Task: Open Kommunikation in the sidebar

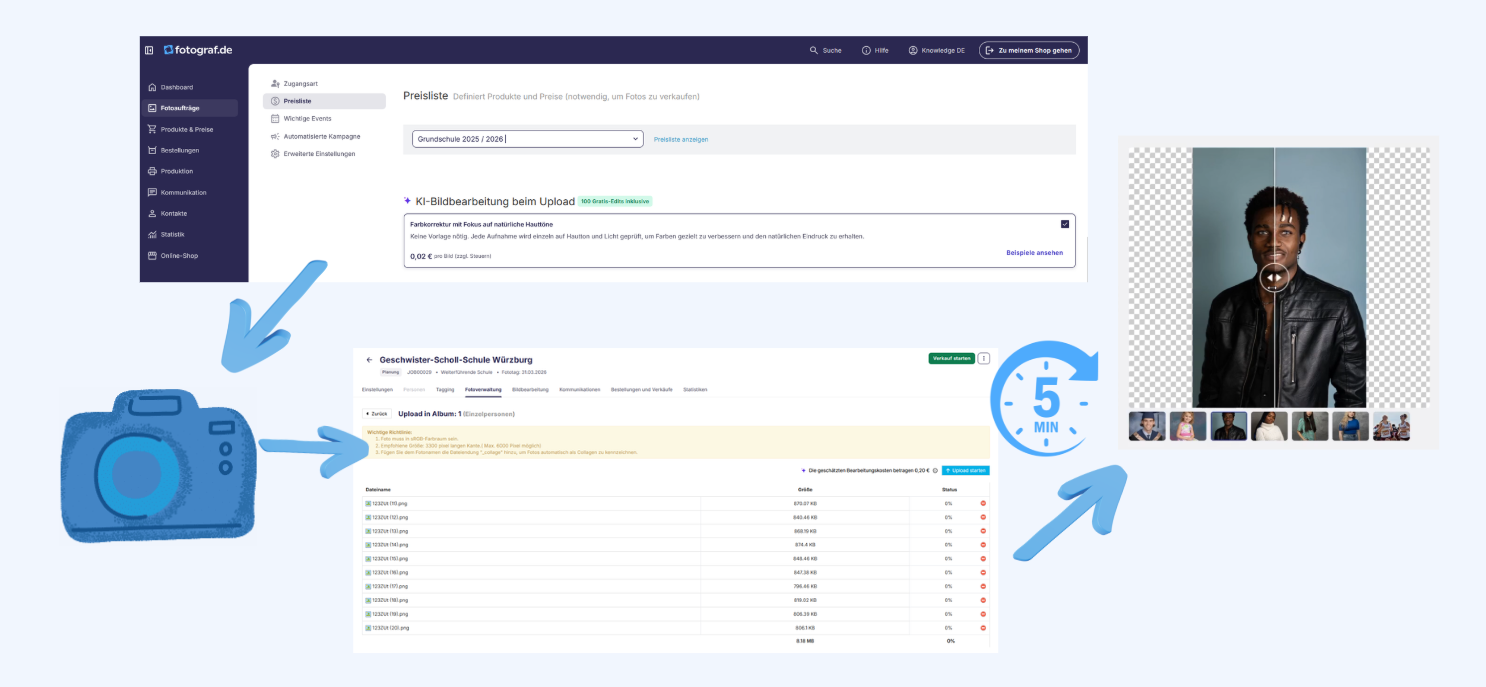Action: pyautogui.click(x=176, y=192)
